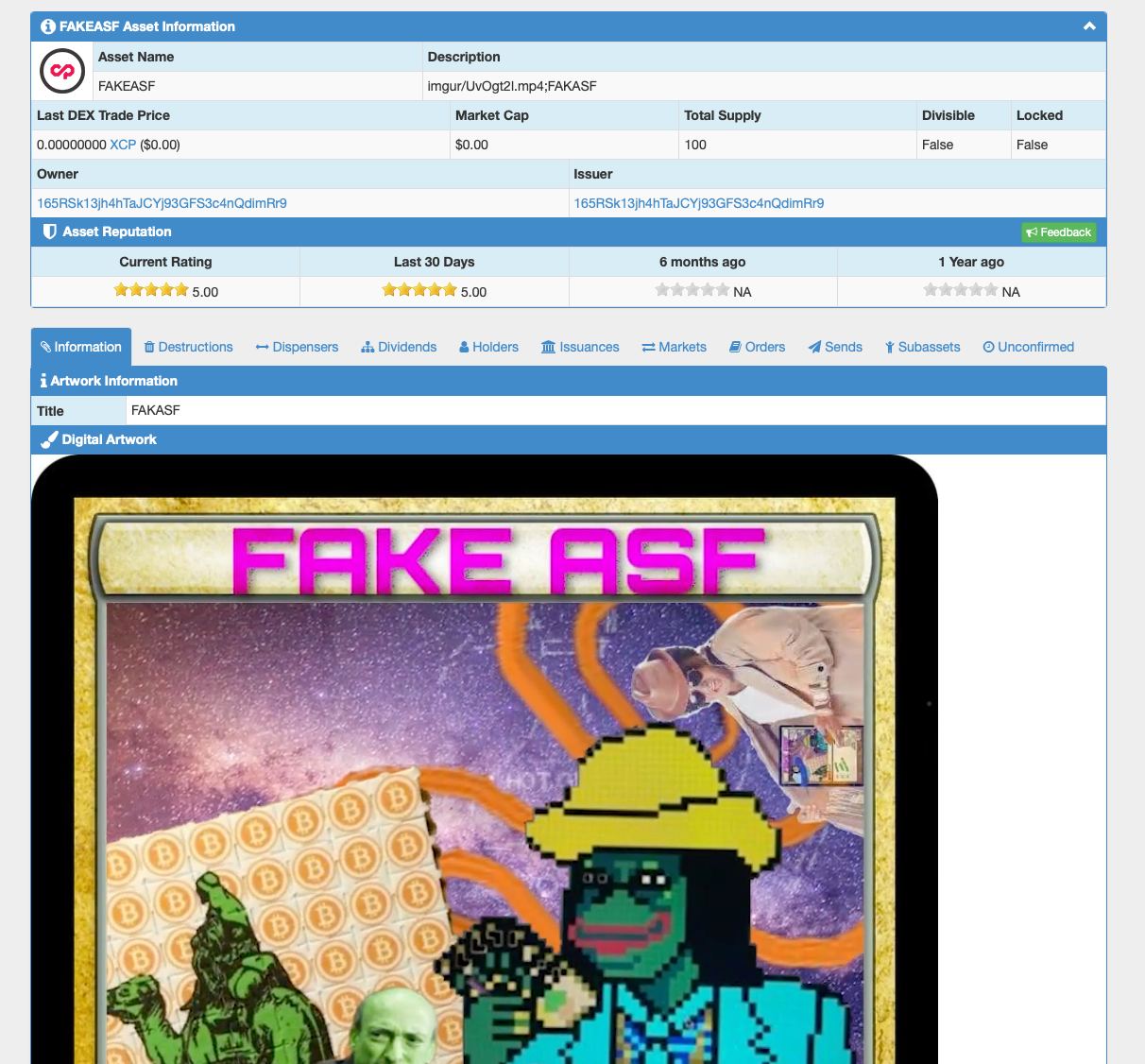Click the FAKE ASF digital artwork image
The image size is (1145, 1064).
pos(485,759)
